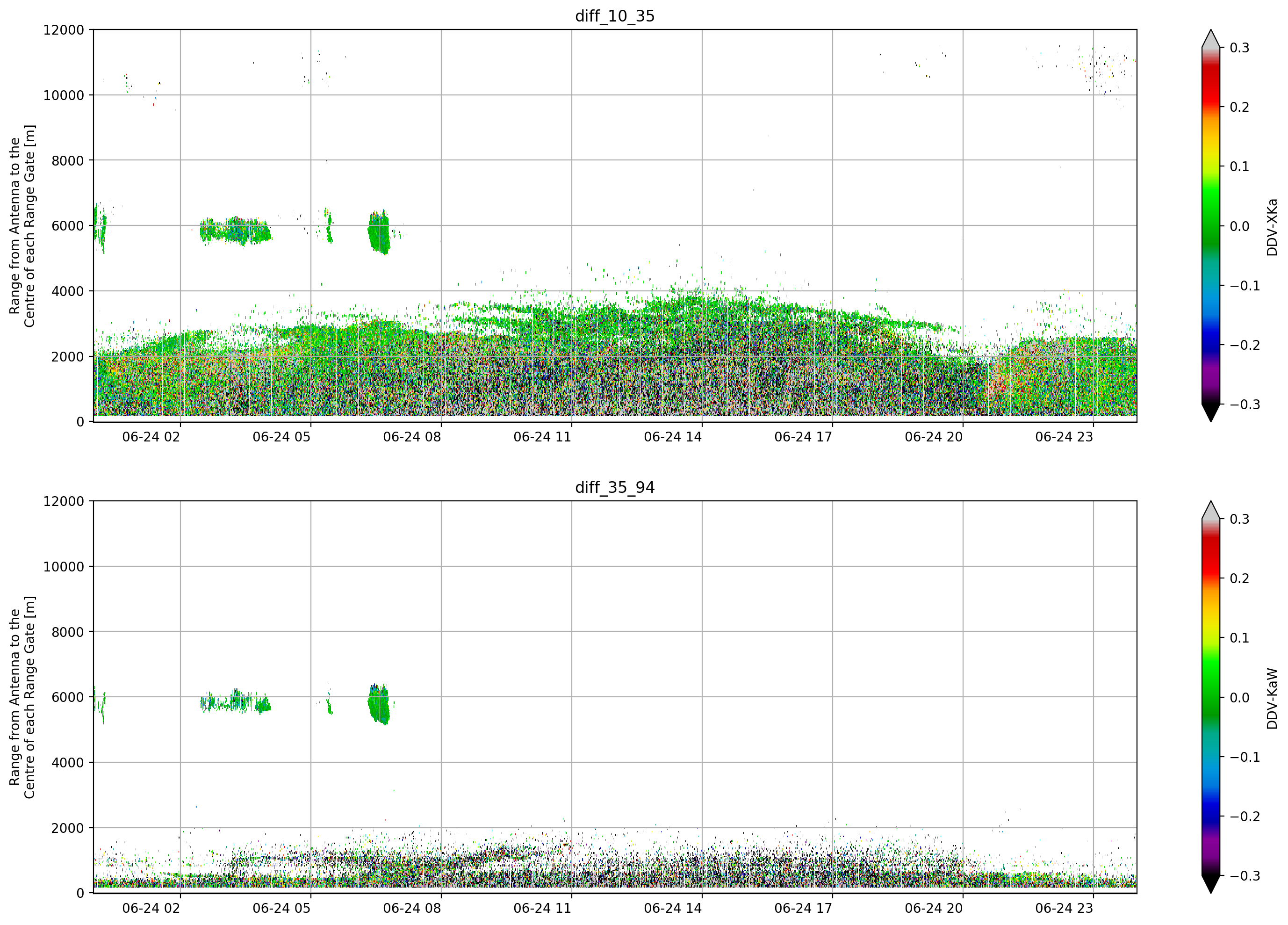Viewport: 1288px width, 925px height.
Task: Click the diff_35_94 plot title
Action: tap(615, 487)
